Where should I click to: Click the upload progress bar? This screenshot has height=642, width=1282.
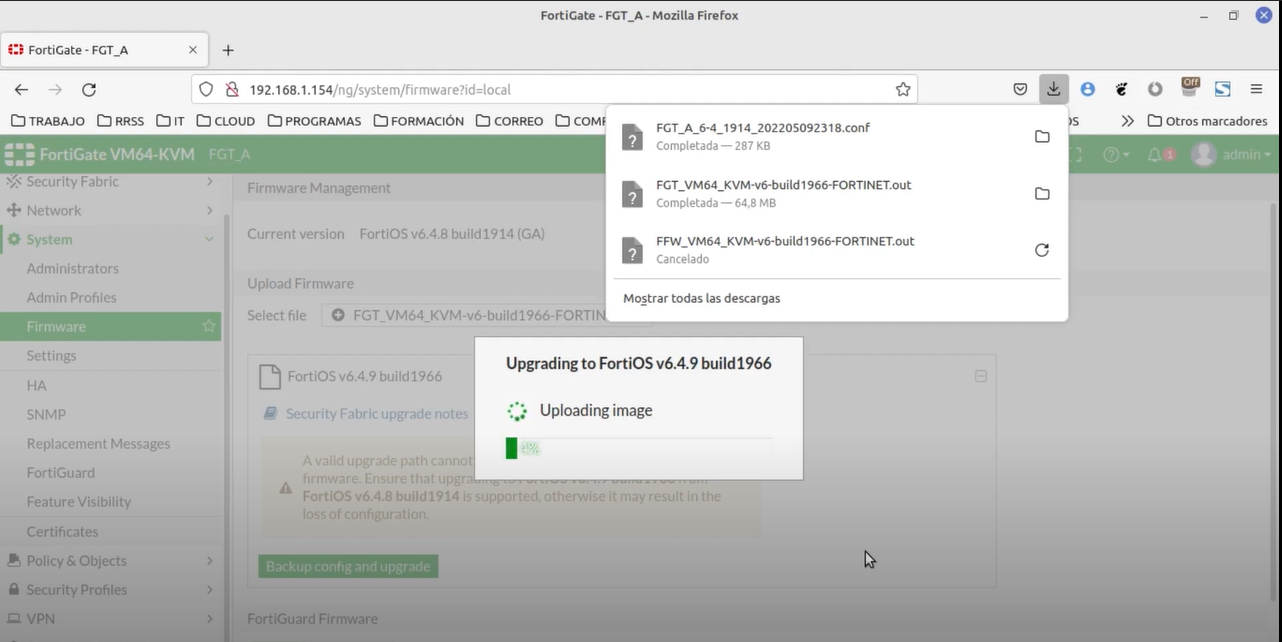click(x=639, y=448)
